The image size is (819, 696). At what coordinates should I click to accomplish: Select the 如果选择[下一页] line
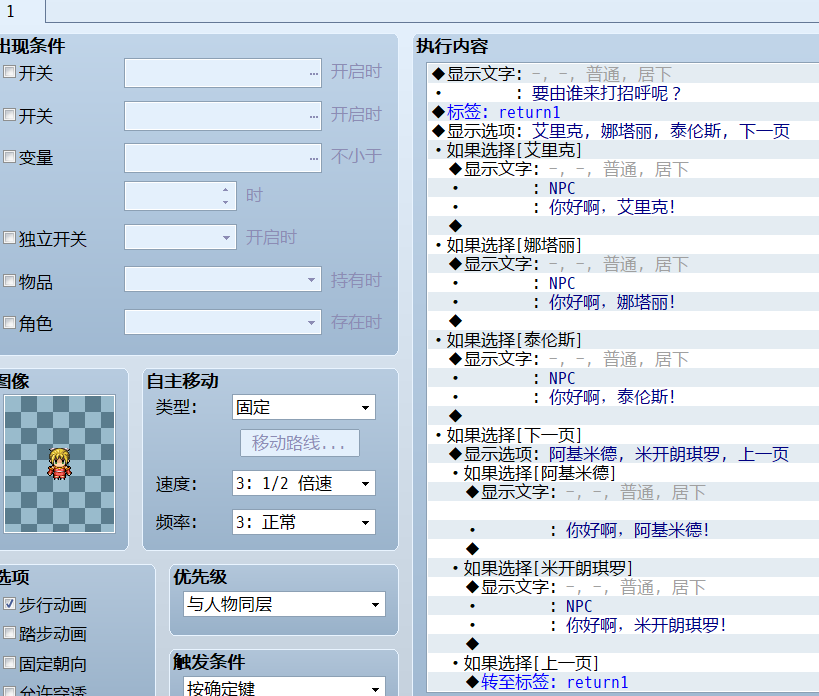[623, 435]
